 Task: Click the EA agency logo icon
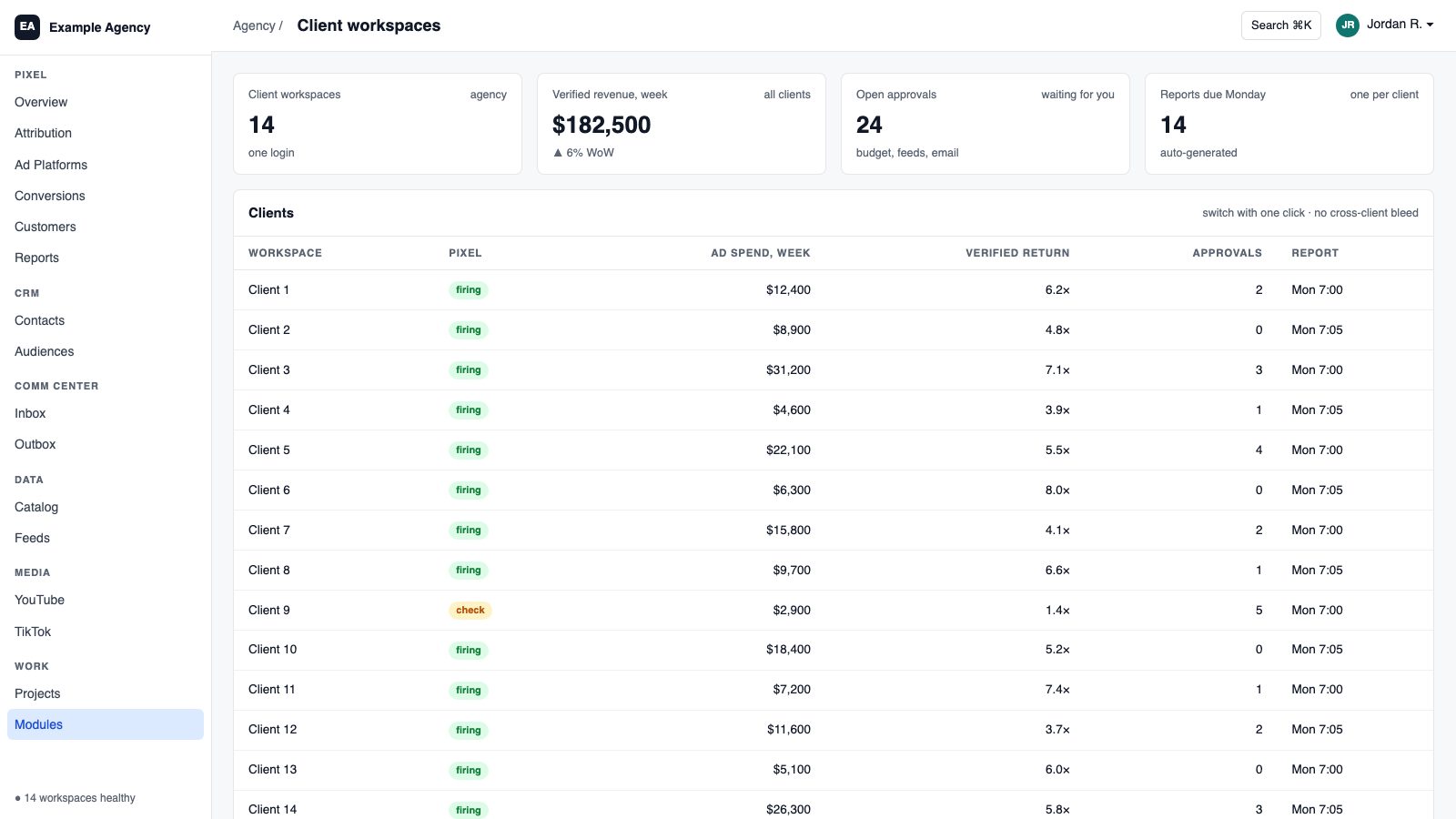point(27,27)
